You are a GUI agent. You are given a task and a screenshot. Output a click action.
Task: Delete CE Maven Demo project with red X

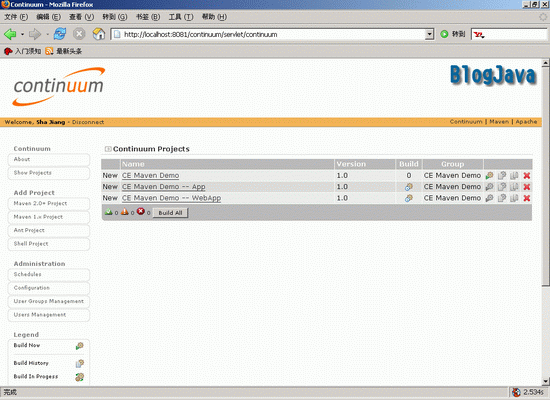(x=526, y=175)
